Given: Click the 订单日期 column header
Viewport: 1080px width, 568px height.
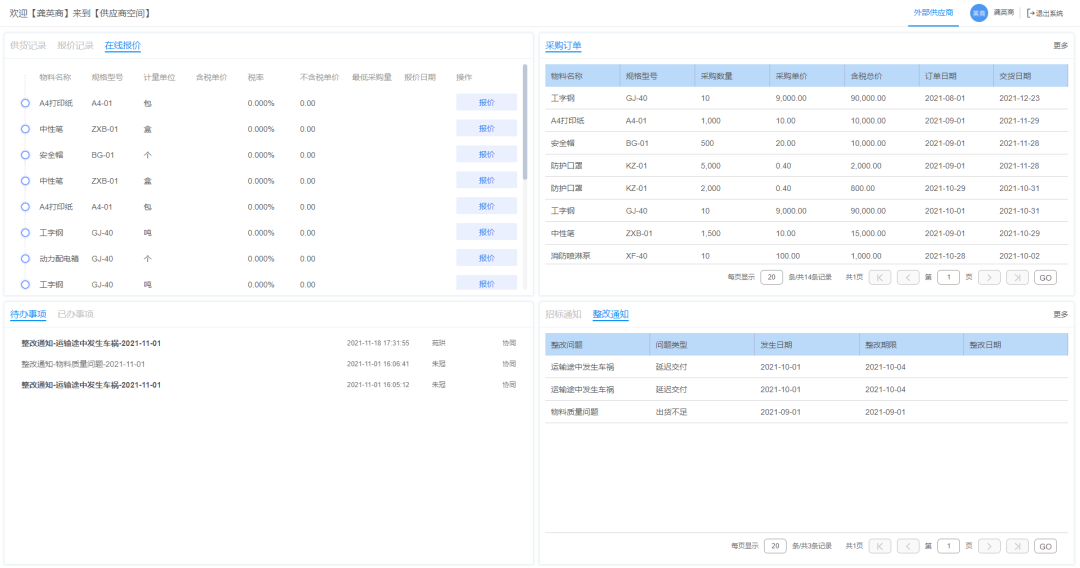Looking at the screenshot, I should (956, 76).
